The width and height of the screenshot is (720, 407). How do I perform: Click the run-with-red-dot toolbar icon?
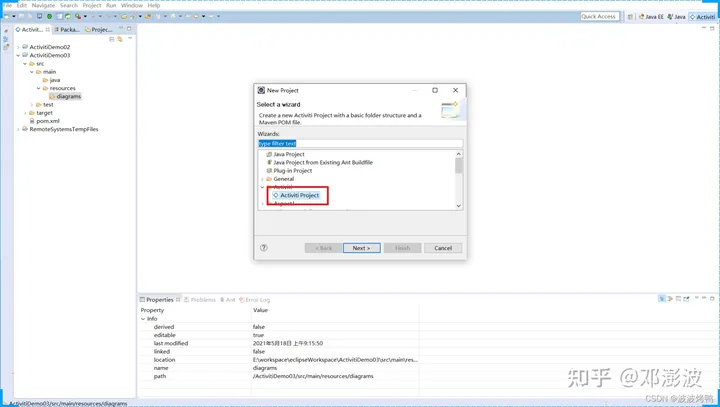[78, 16]
